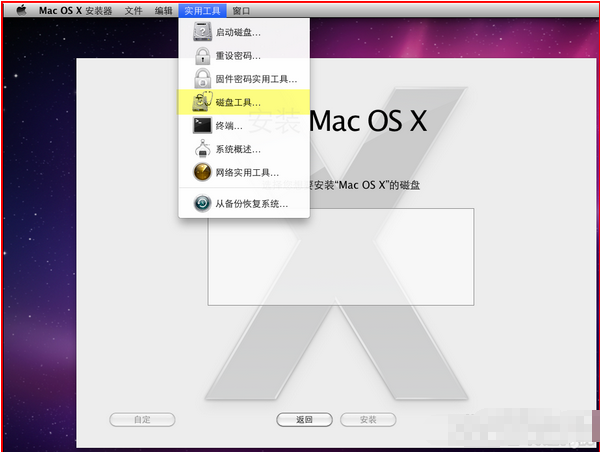Click the 自定 button

coord(142,419)
